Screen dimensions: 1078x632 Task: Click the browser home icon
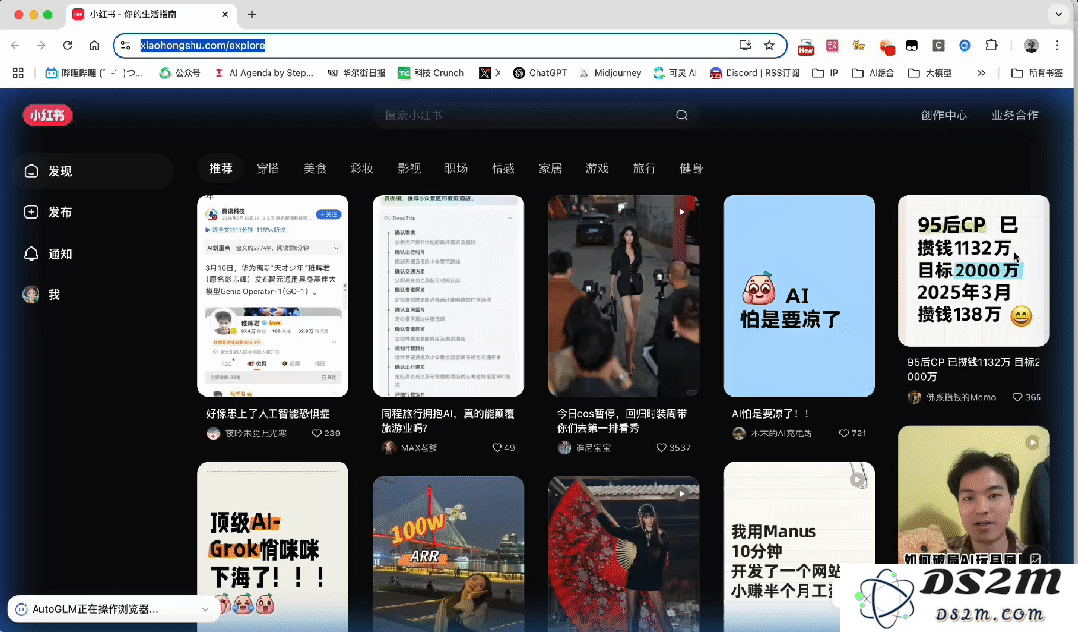click(x=94, y=45)
